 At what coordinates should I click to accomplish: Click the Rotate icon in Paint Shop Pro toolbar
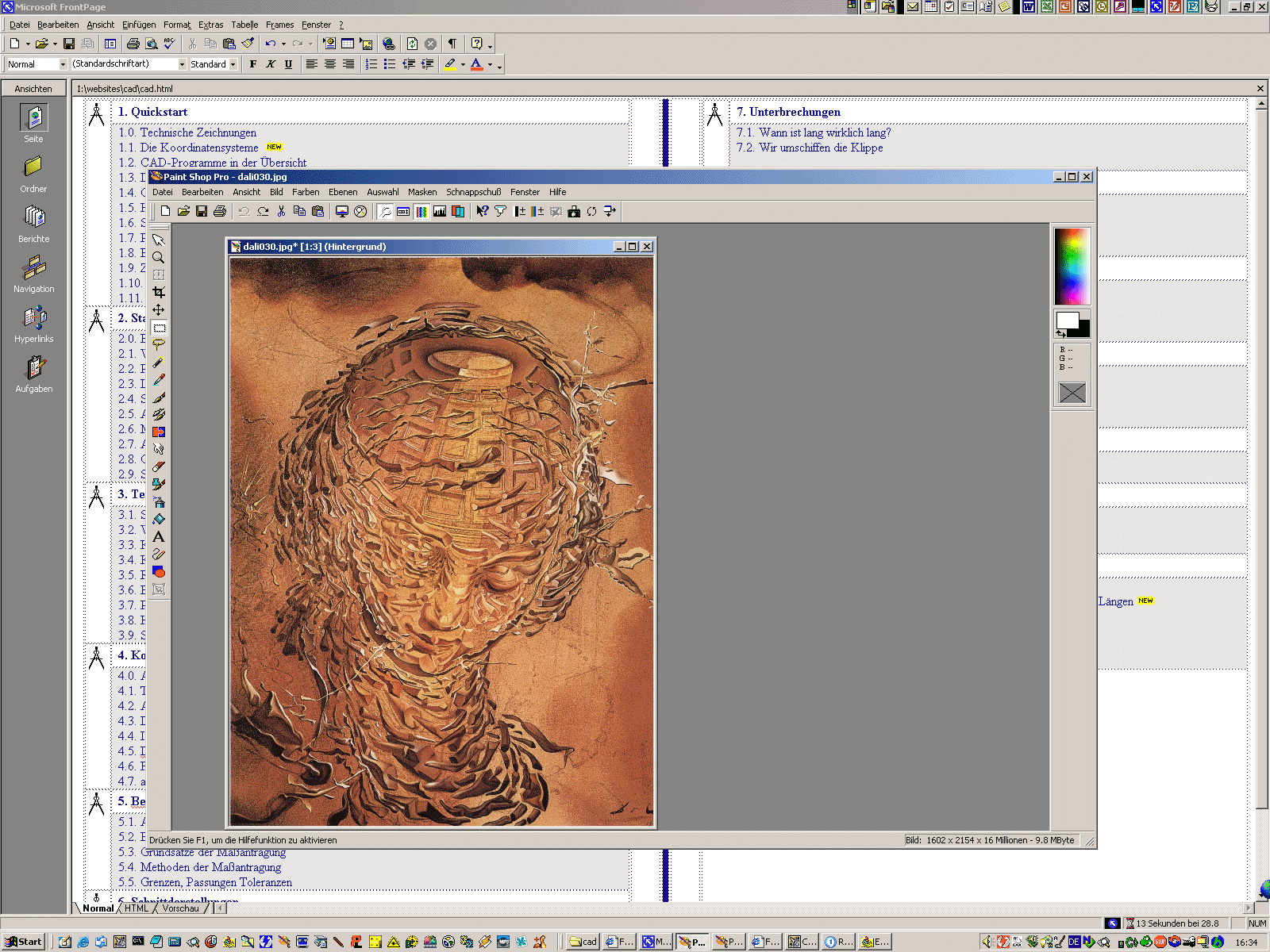(591, 211)
